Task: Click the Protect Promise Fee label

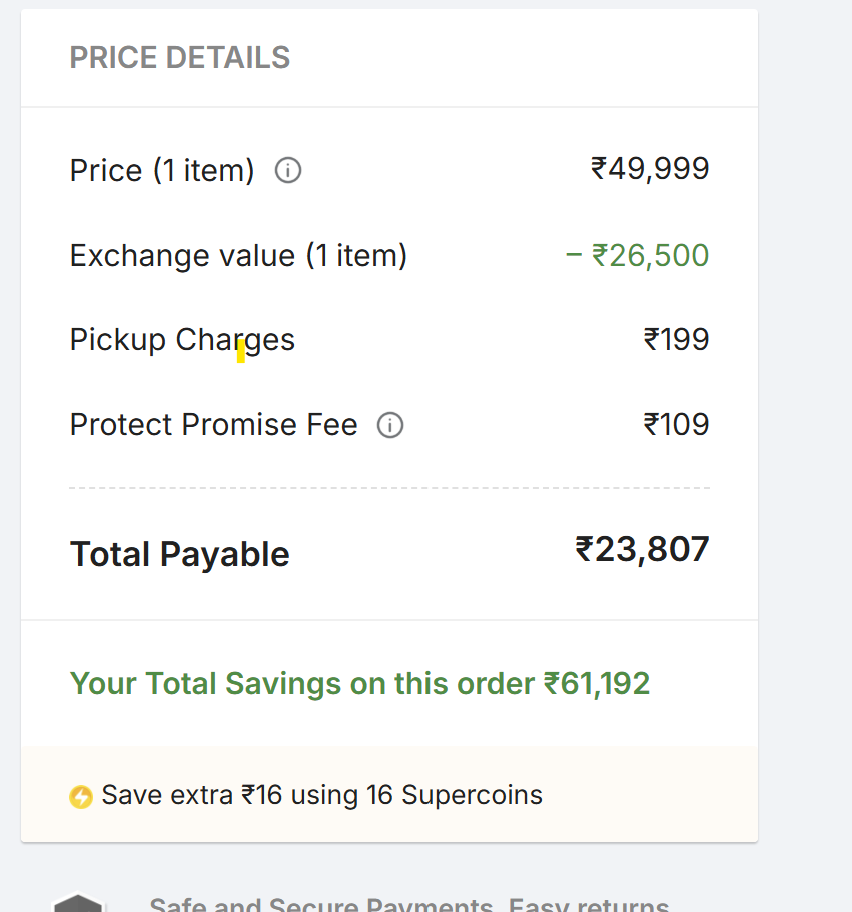Action: pyautogui.click(x=213, y=425)
